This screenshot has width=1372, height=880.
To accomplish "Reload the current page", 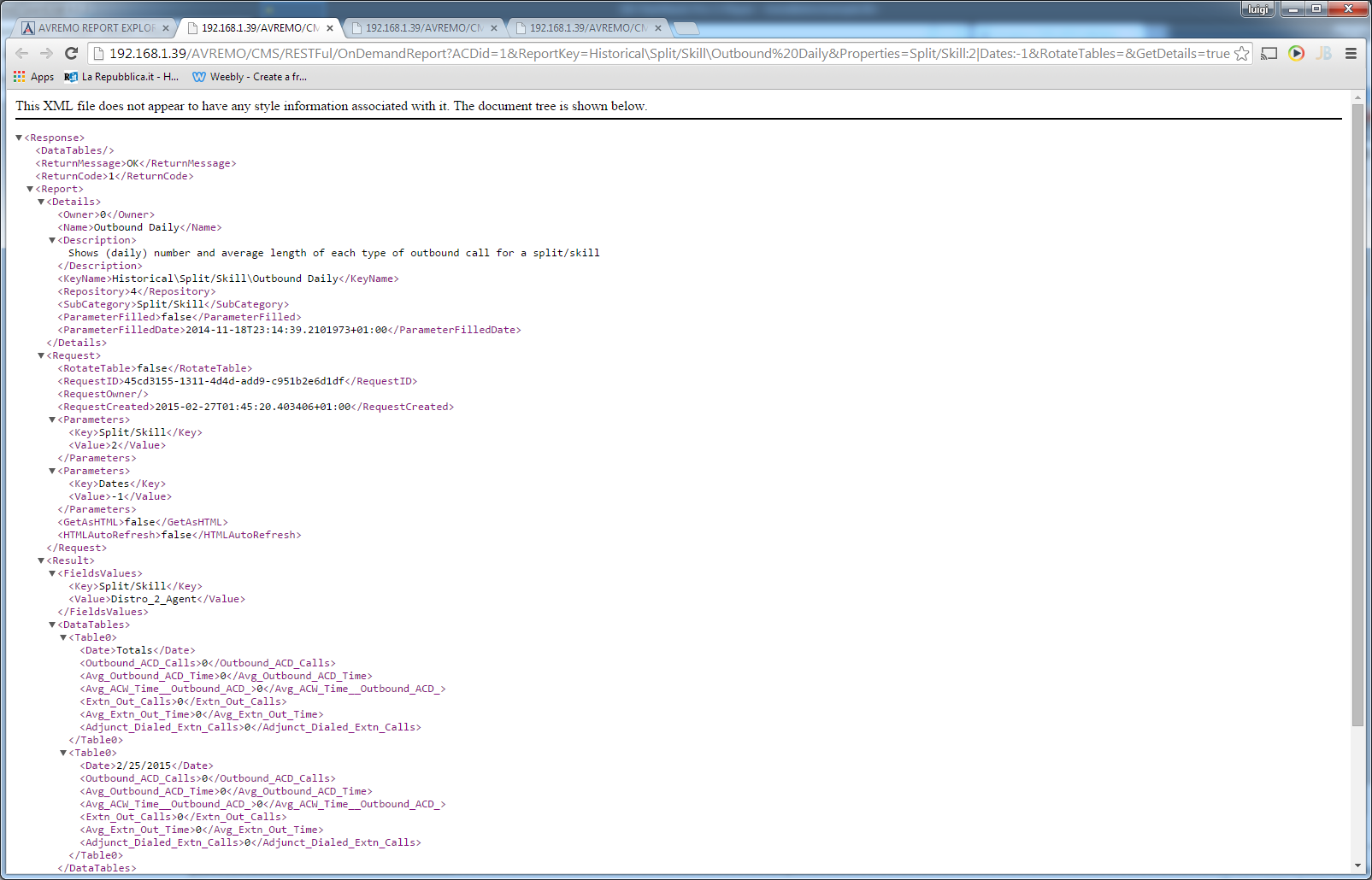I will pyautogui.click(x=72, y=53).
